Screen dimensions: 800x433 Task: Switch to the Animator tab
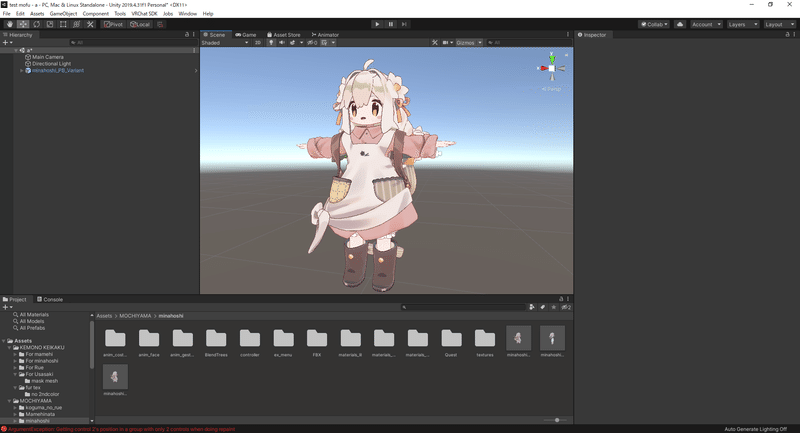click(x=325, y=35)
